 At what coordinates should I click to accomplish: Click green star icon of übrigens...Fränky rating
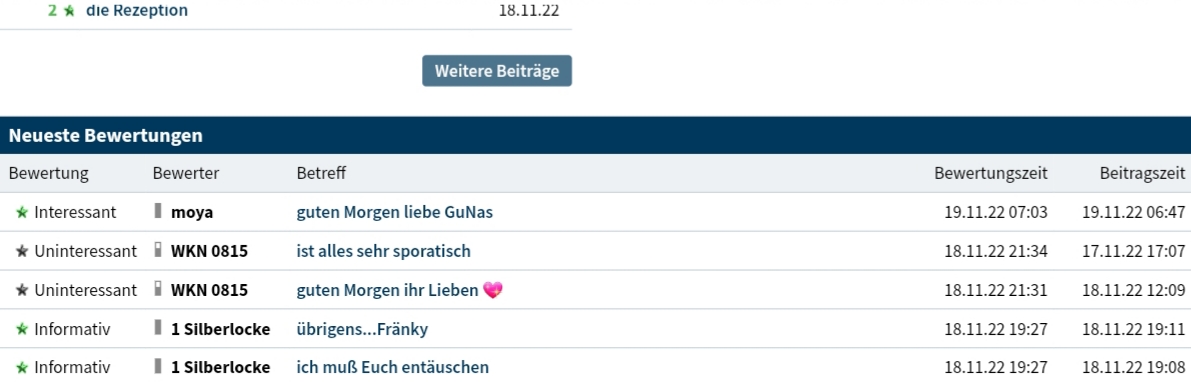[x=22, y=329]
